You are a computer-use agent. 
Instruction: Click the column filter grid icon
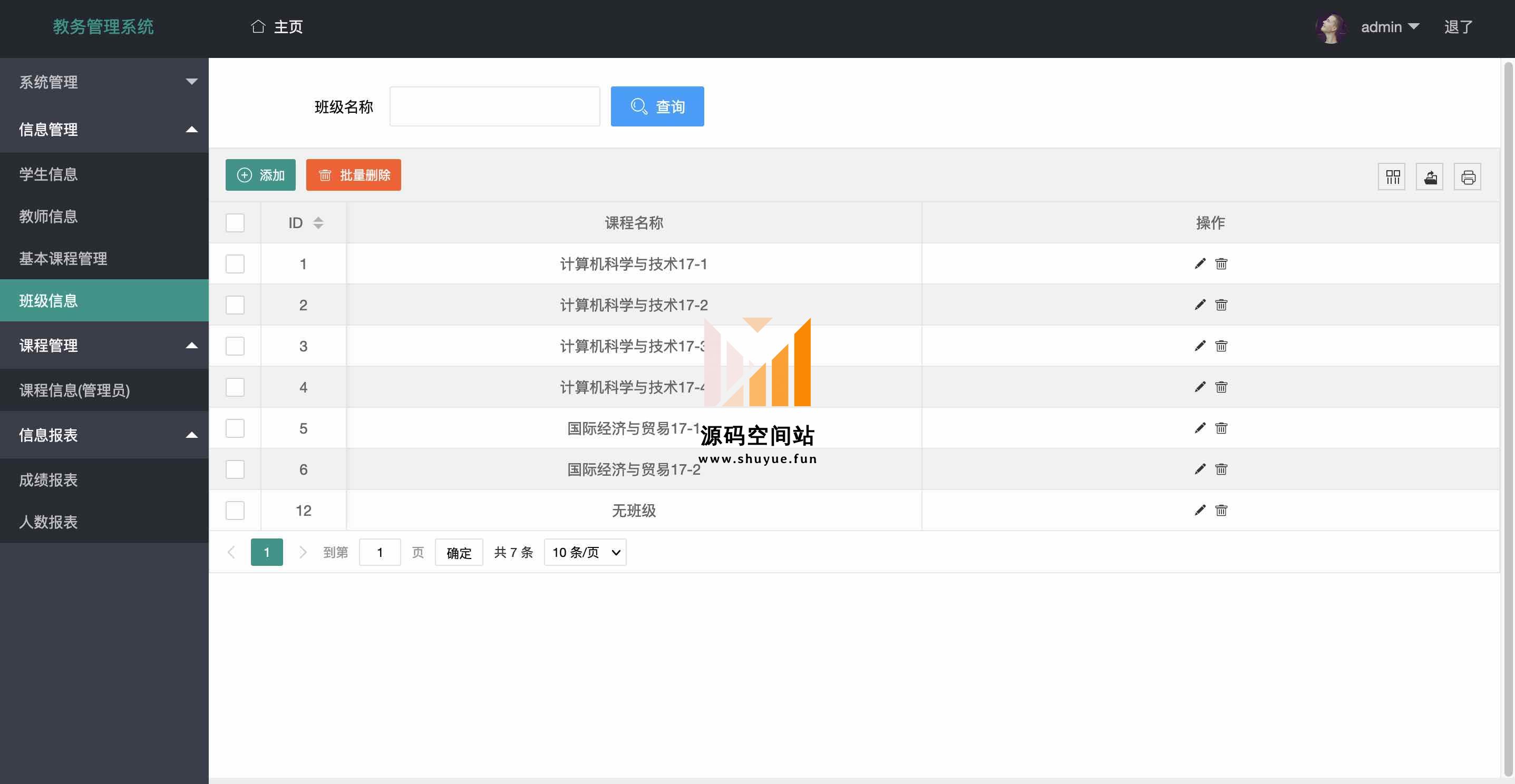point(1392,177)
